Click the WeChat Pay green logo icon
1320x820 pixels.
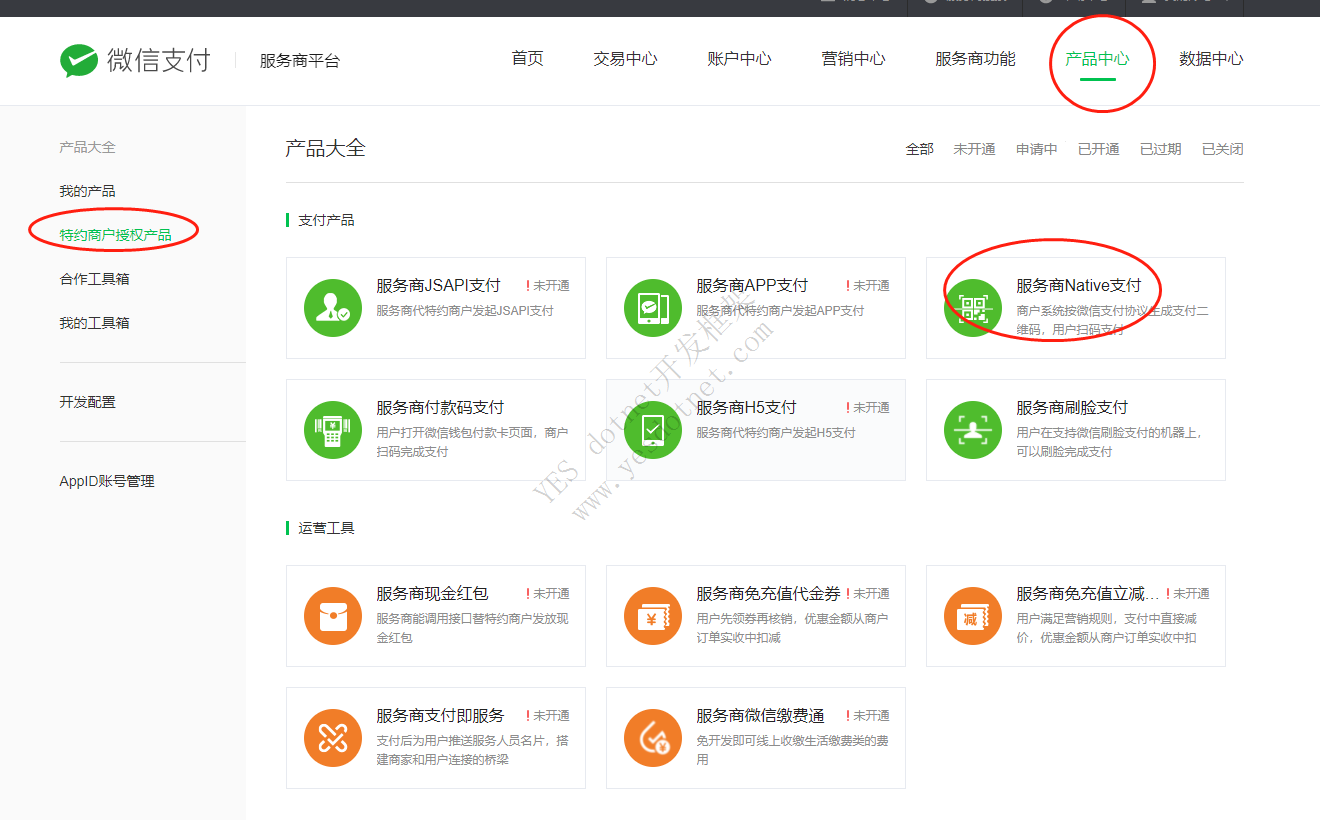(x=79, y=60)
